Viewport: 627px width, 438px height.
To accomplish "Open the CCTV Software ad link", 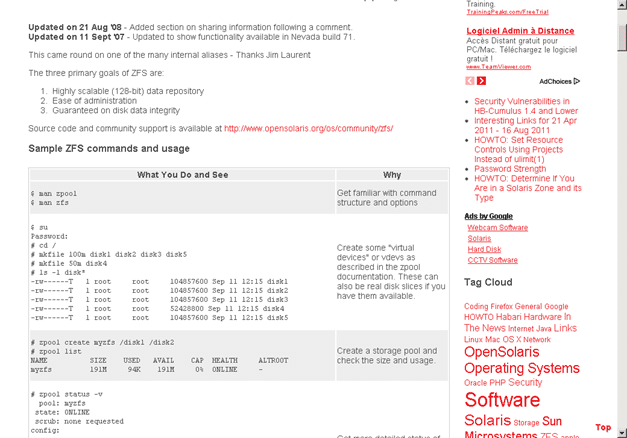I will click(x=493, y=260).
